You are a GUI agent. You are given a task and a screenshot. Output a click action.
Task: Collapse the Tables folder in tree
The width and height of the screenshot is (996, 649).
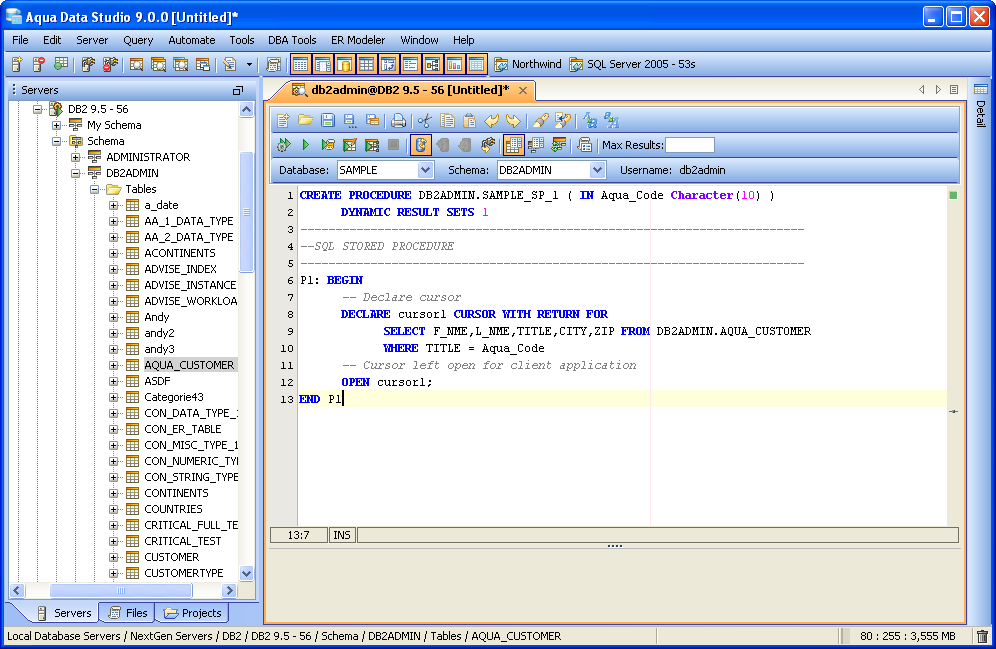coord(95,189)
